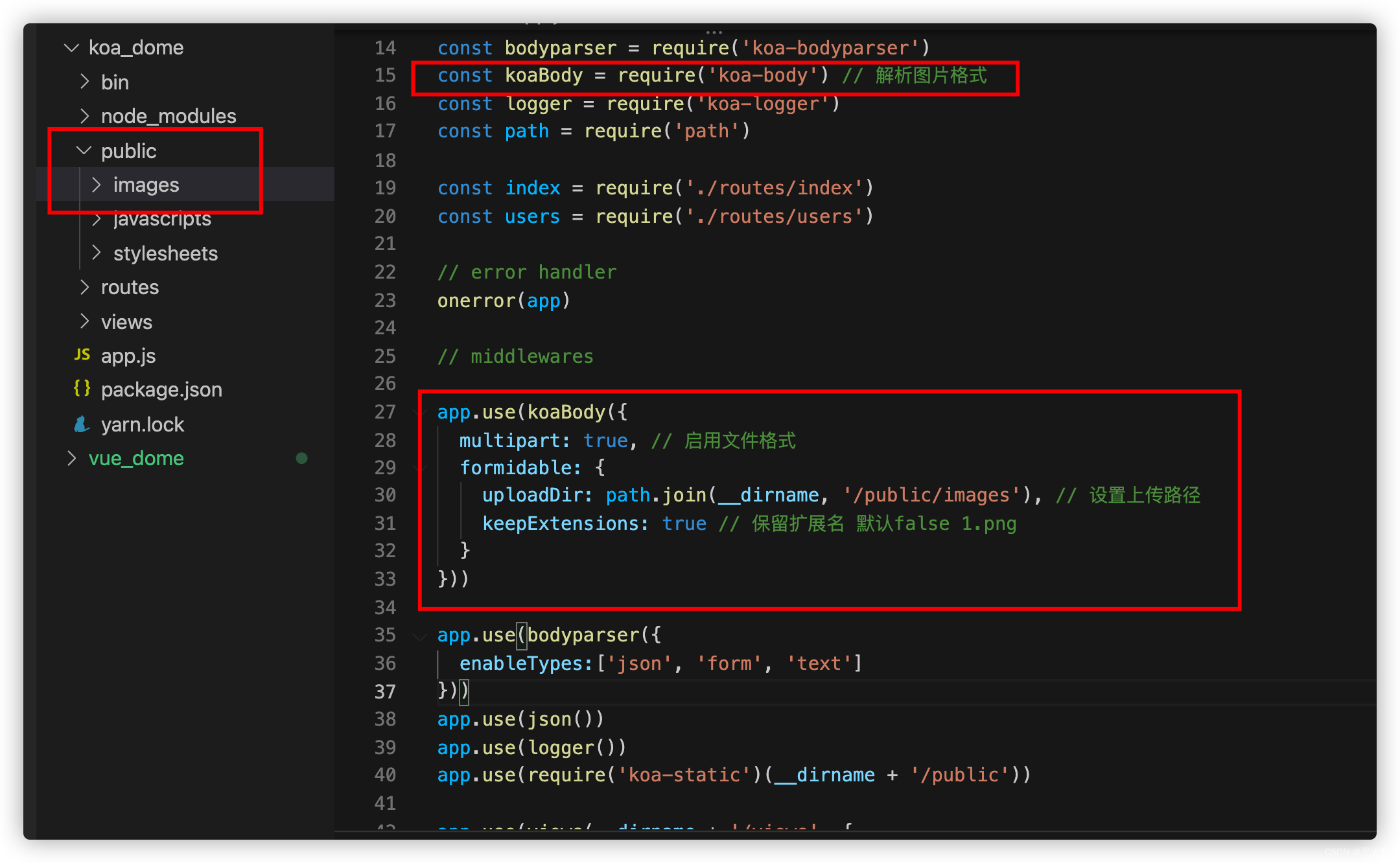Expand the images folder chevron

[97, 185]
